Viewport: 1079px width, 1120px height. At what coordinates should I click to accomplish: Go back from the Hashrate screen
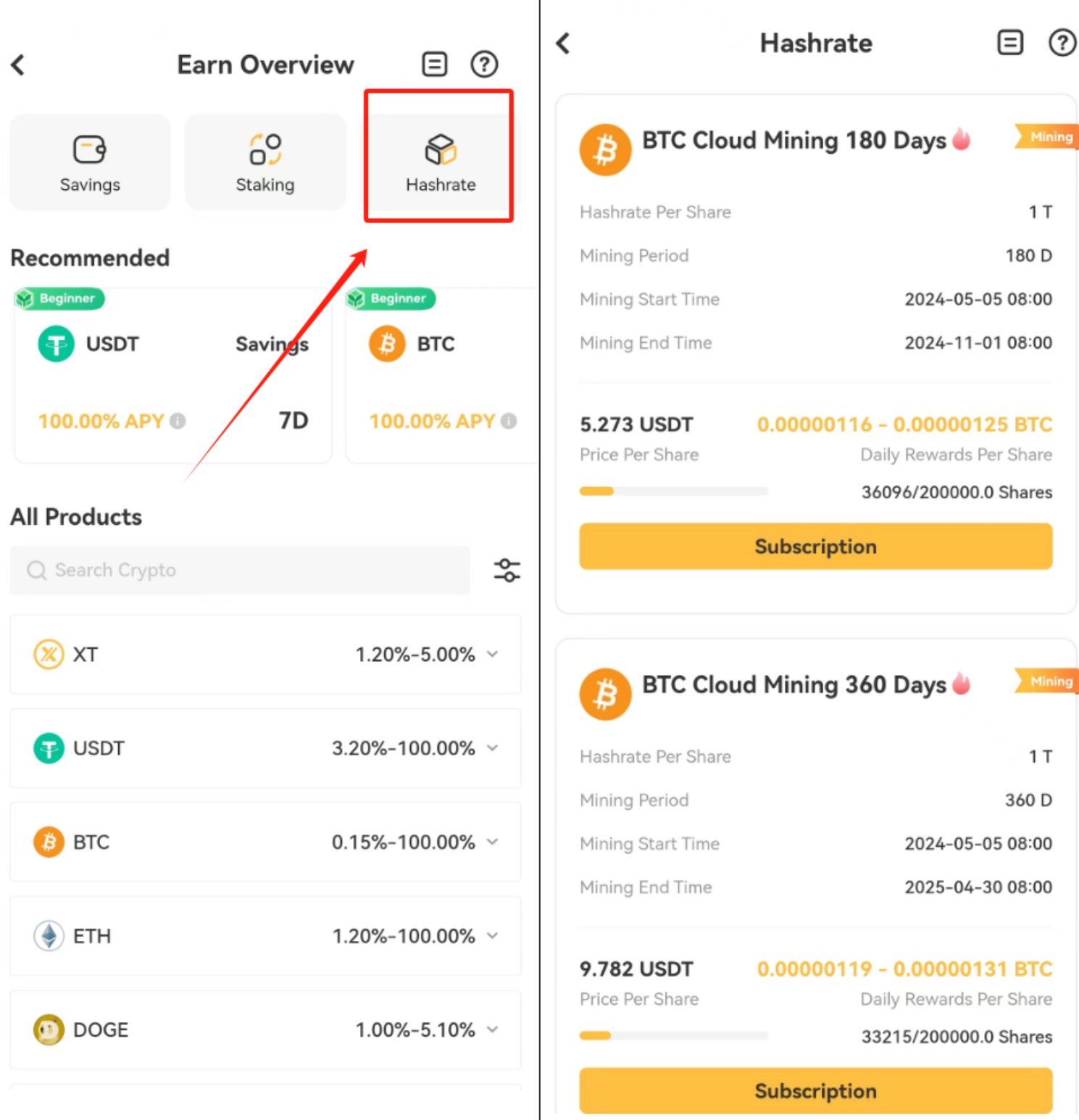click(x=564, y=43)
